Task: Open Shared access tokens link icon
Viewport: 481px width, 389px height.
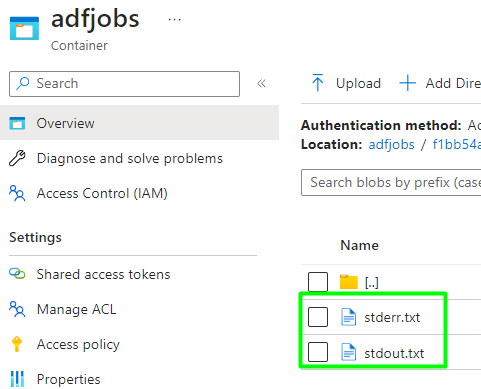Action: [17, 274]
